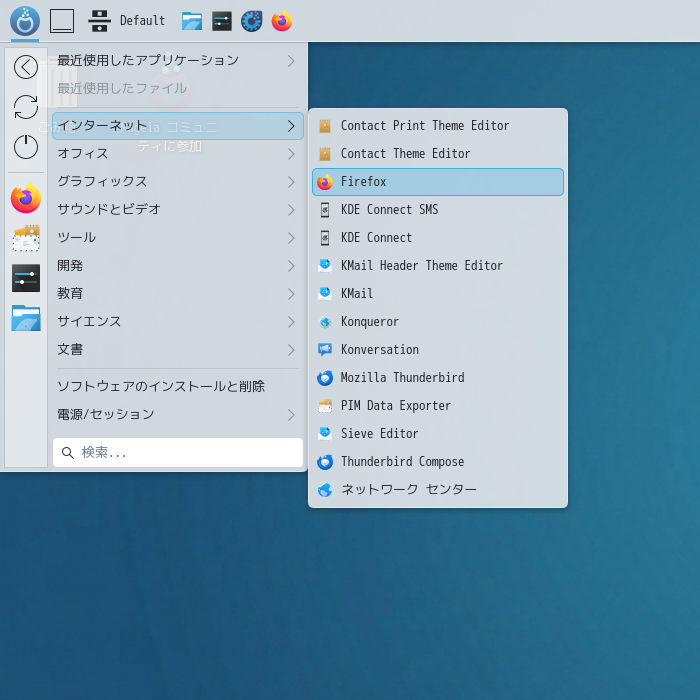Expand the 開発 category
700x700 pixels.
178,266
